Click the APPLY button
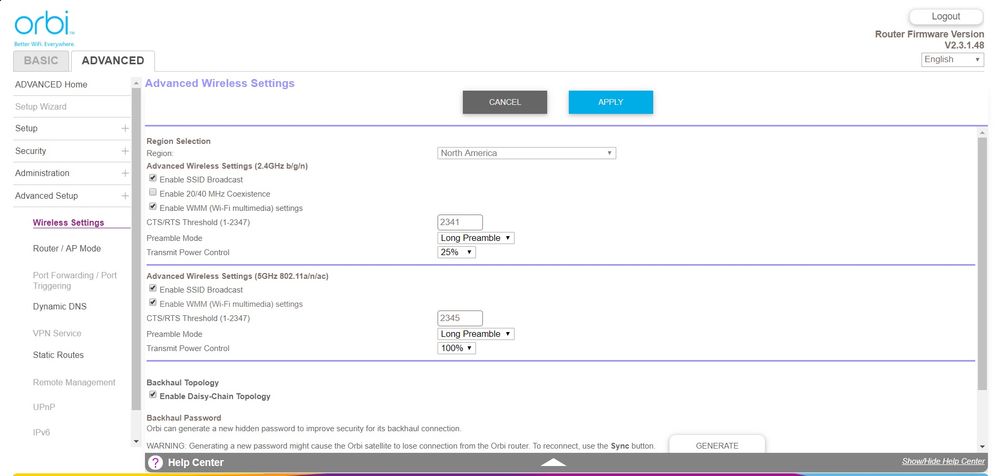The height and width of the screenshot is (476, 999). pyautogui.click(x=610, y=102)
